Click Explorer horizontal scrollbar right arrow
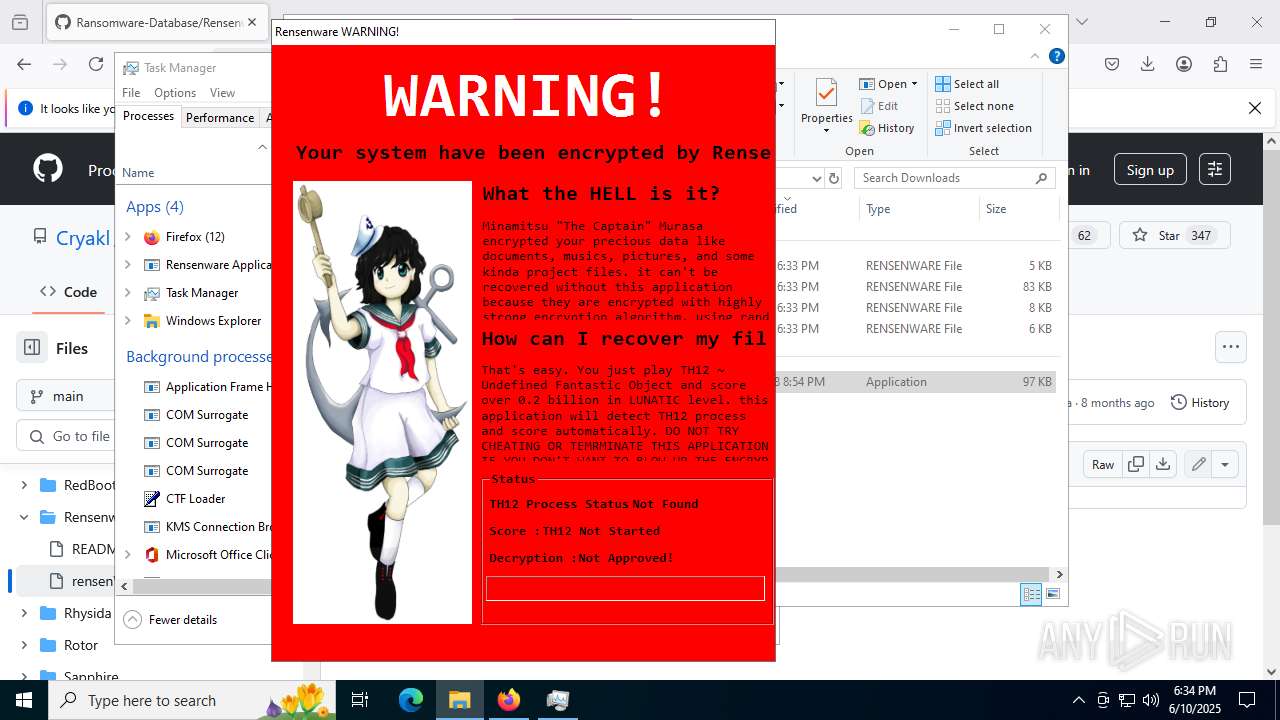Viewport: 1280px width, 720px height. 1059,574
